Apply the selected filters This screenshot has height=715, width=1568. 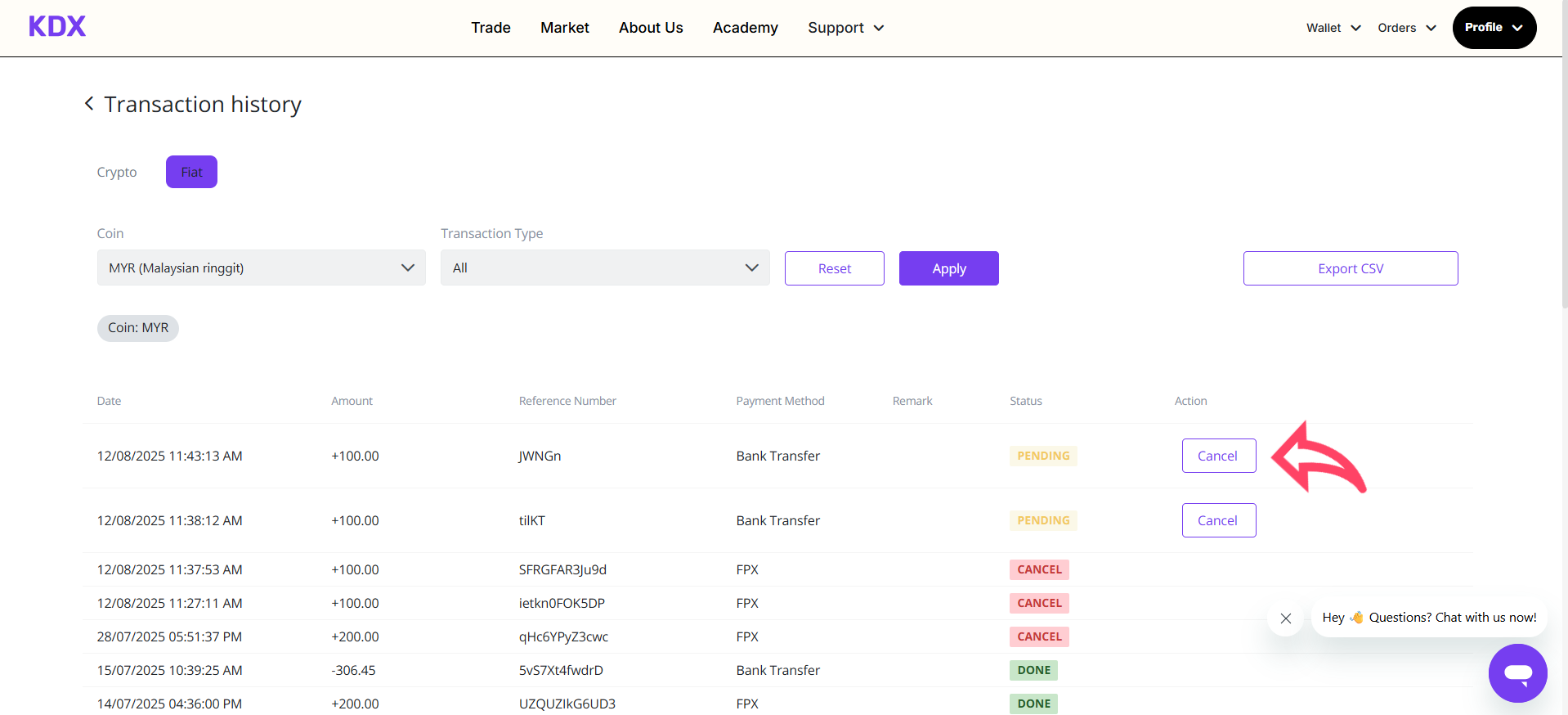click(x=948, y=268)
